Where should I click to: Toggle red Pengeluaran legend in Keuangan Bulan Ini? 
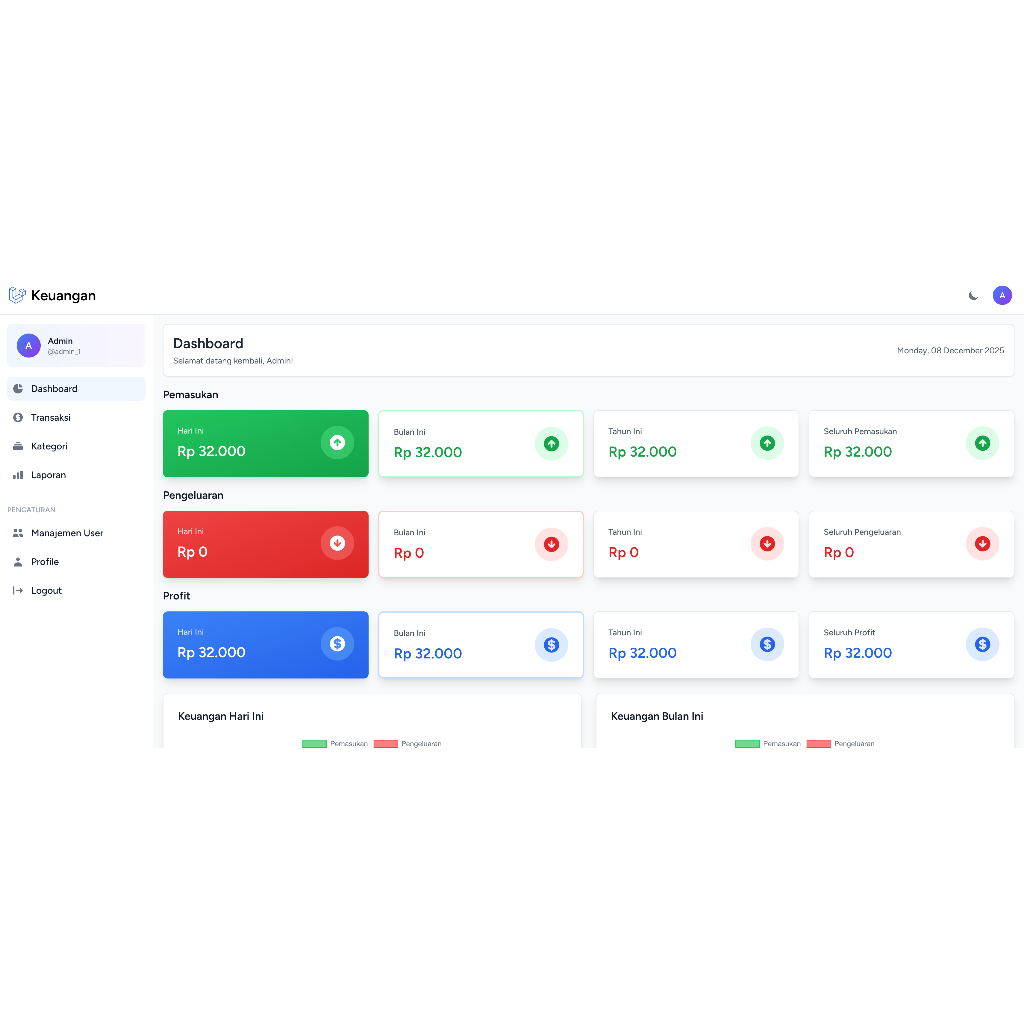[840, 744]
